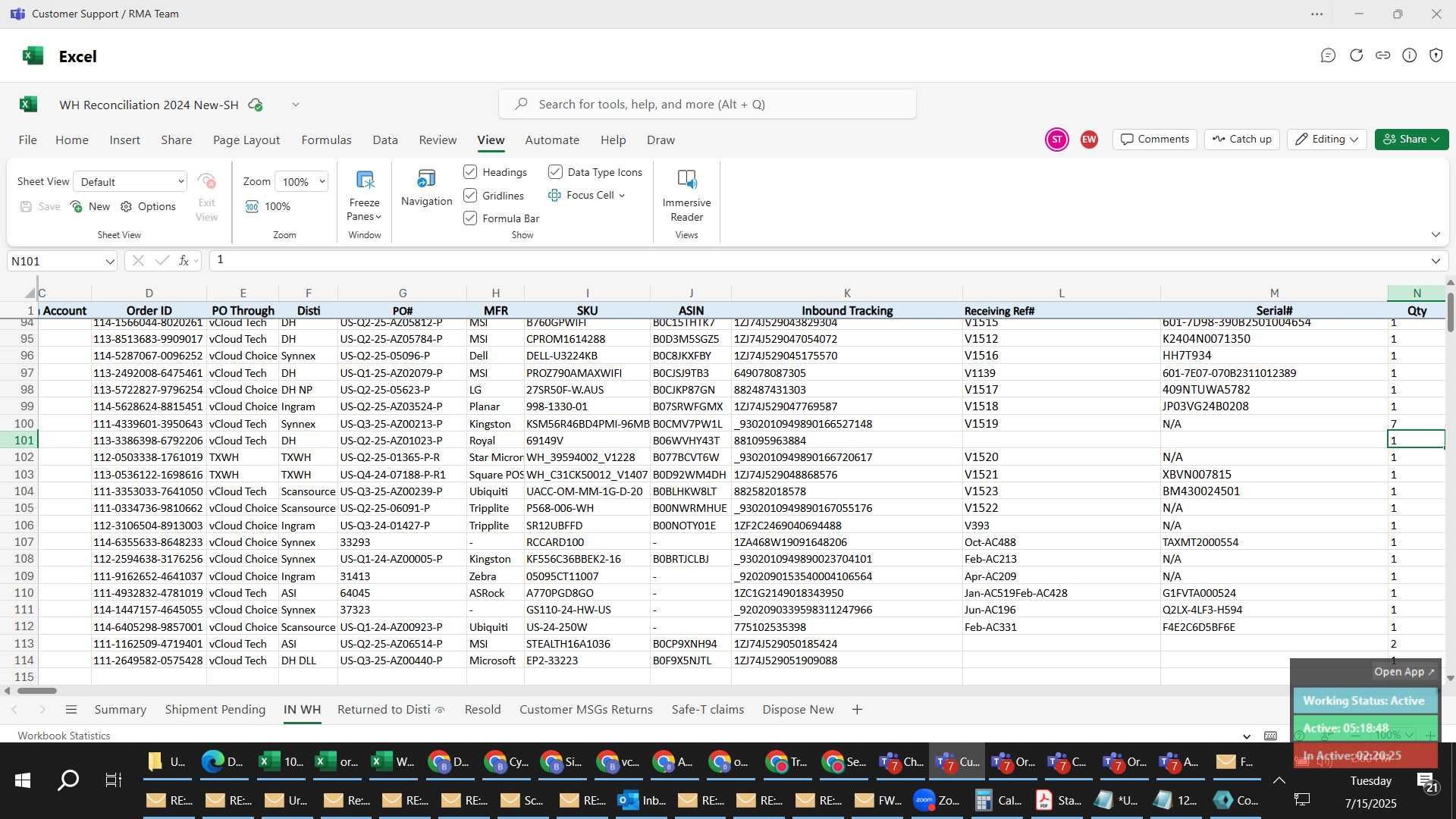Image resolution: width=1456 pixels, height=819 pixels.
Task: Expand the formula bar chevron
Action: tap(1436, 261)
